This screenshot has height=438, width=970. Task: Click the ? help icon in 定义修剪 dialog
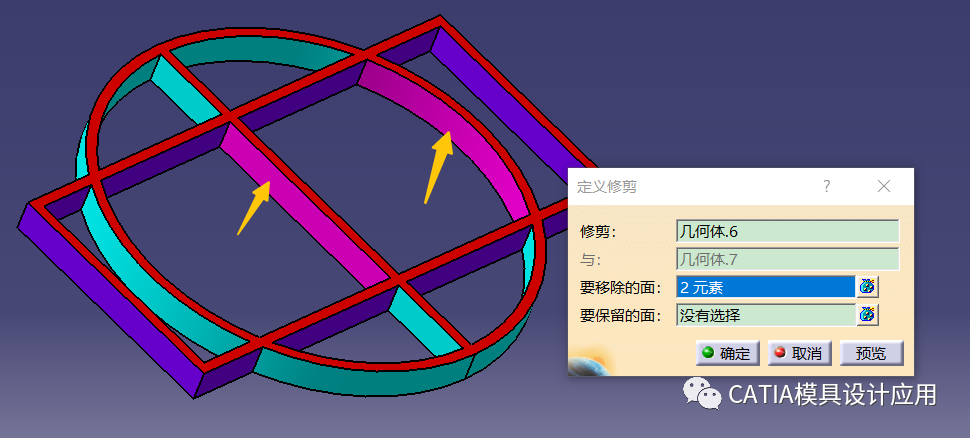(826, 186)
